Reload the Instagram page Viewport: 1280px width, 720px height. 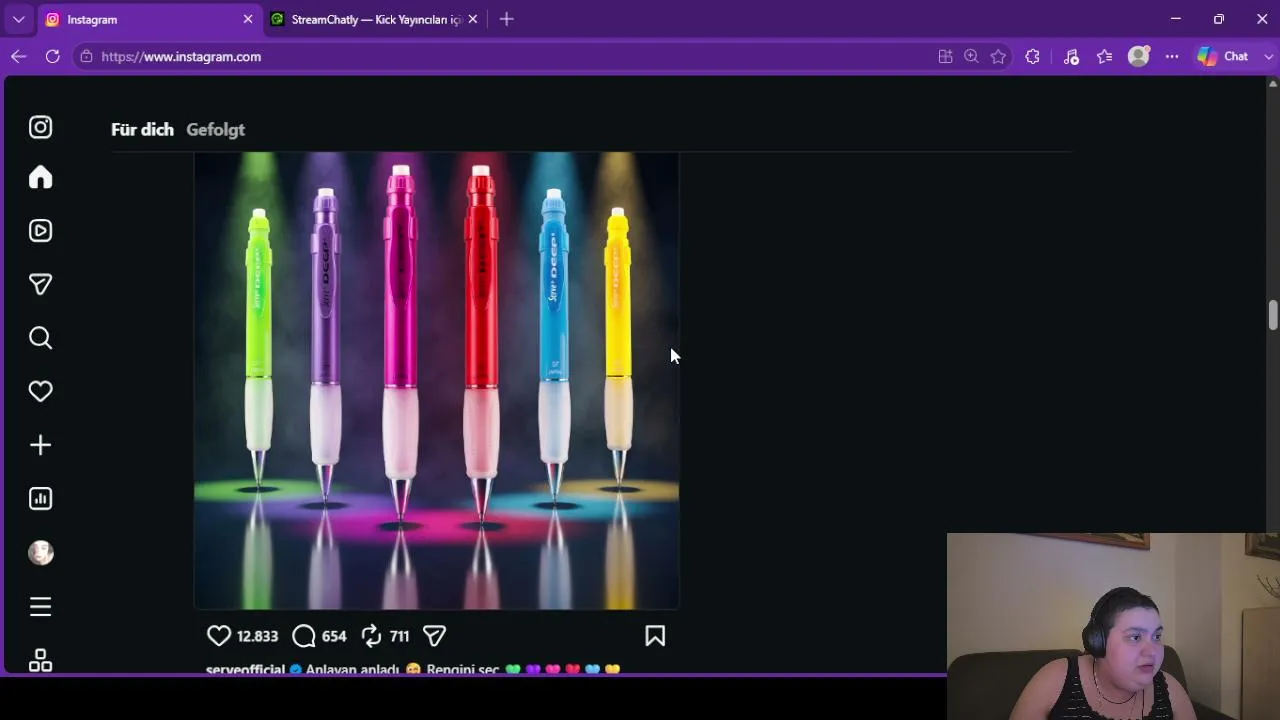click(x=53, y=57)
